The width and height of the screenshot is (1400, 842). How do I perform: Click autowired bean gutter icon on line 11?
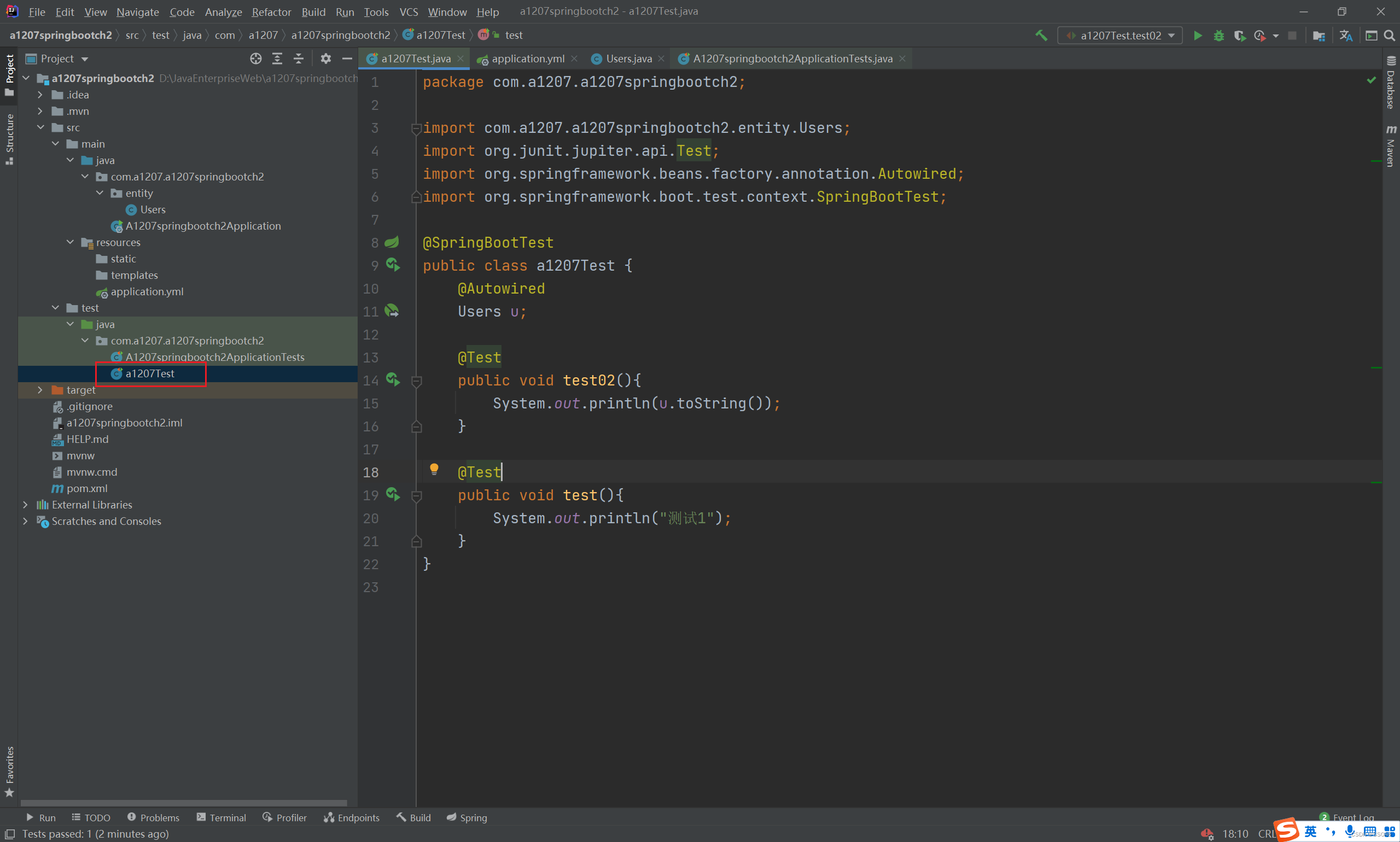392,311
